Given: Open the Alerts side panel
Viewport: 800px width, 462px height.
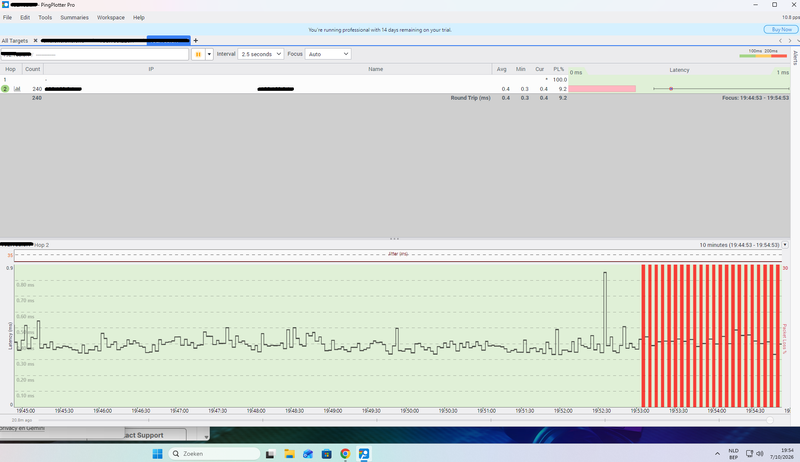Looking at the screenshot, I should (795, 57).
